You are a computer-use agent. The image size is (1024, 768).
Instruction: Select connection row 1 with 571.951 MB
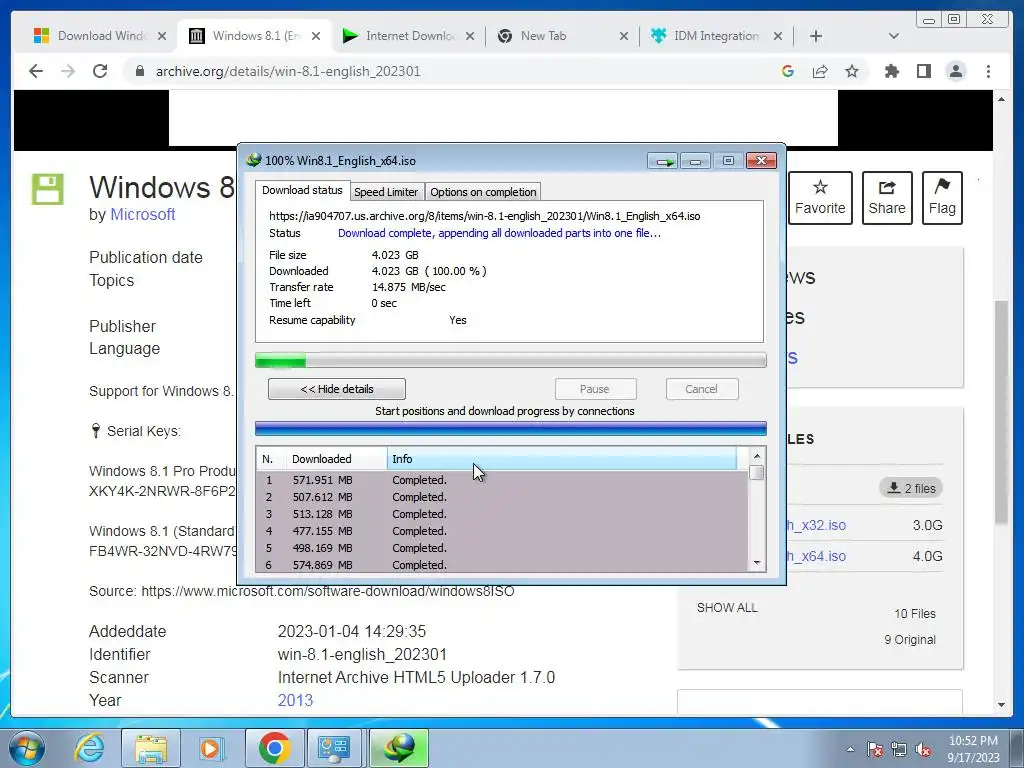pyautogui.click(x=502, y=480)
